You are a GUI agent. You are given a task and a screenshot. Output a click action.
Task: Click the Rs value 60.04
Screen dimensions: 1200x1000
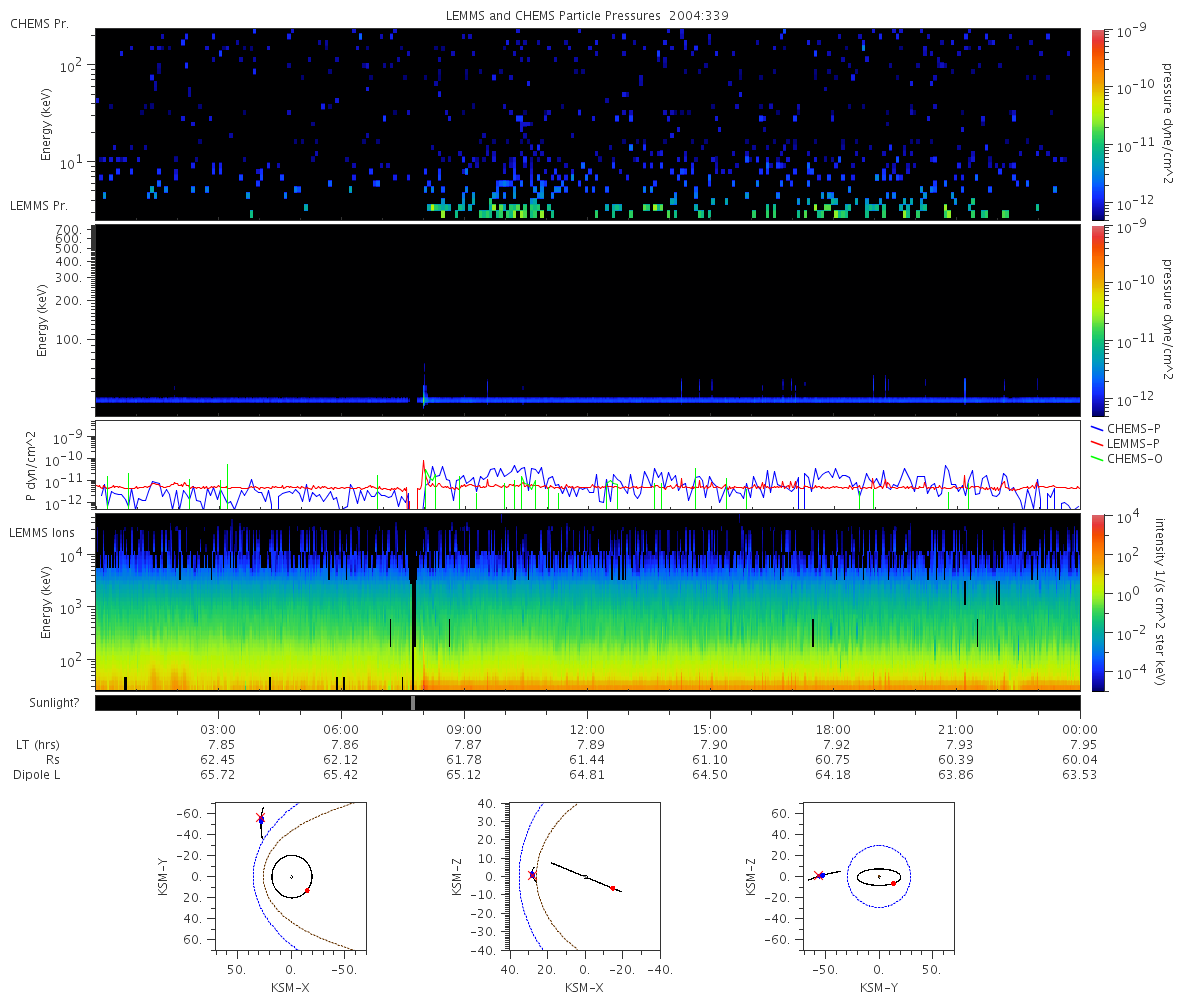pos(1081,760)
